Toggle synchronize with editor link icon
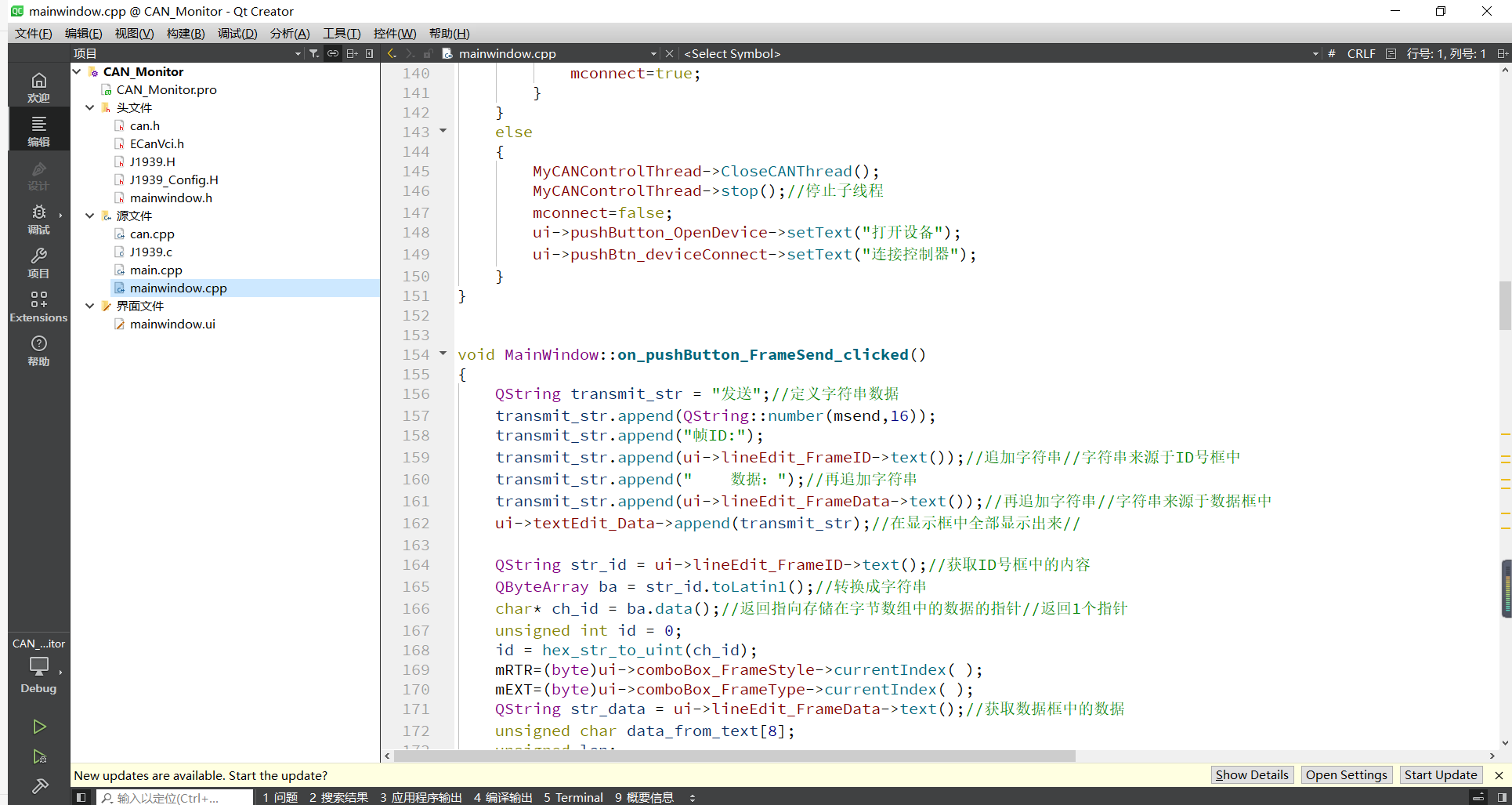This screenshot has height=805, width=1512. (x=333, y=53)
